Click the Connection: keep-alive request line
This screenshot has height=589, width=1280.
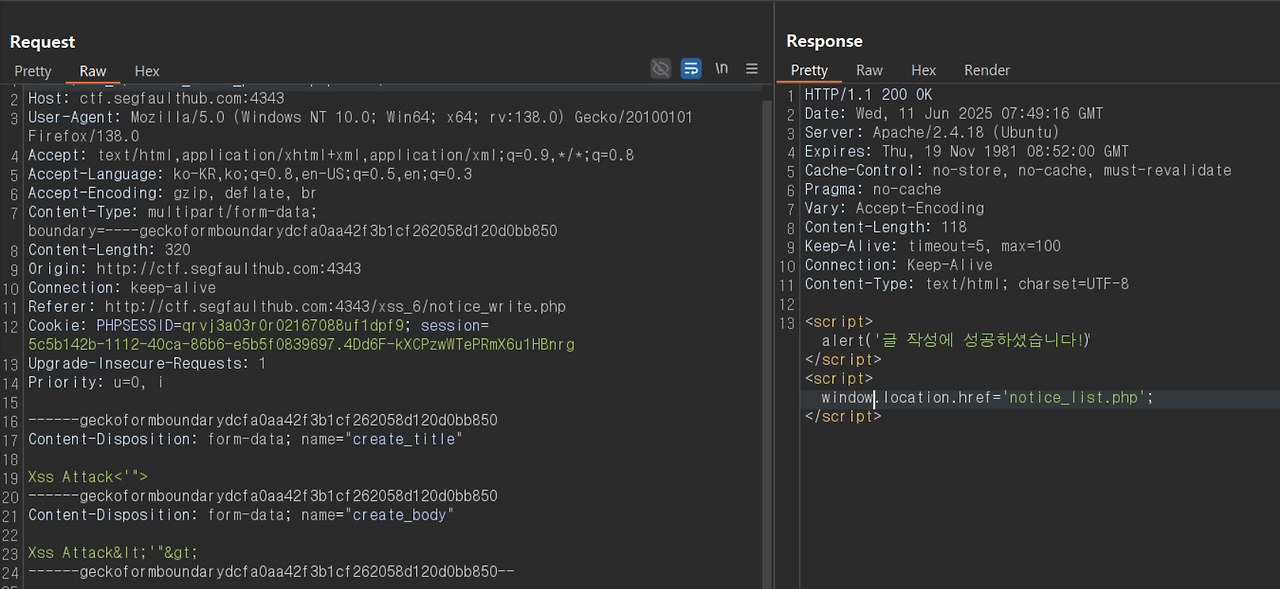122,288
